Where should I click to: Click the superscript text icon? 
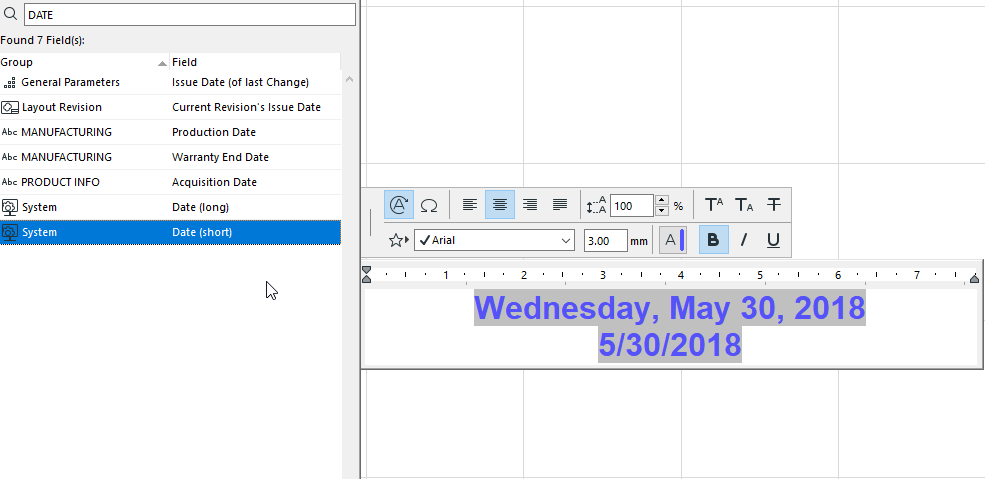714,205
